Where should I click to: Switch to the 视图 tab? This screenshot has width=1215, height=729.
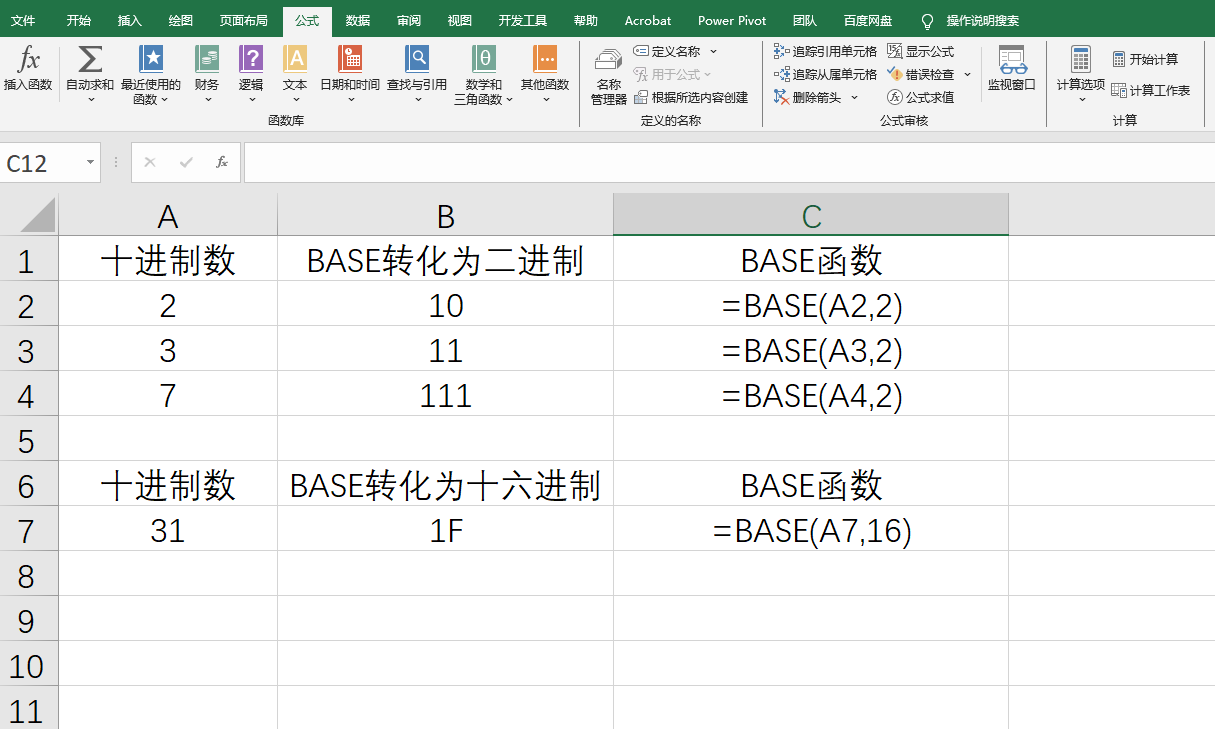(x=460, y=20)
